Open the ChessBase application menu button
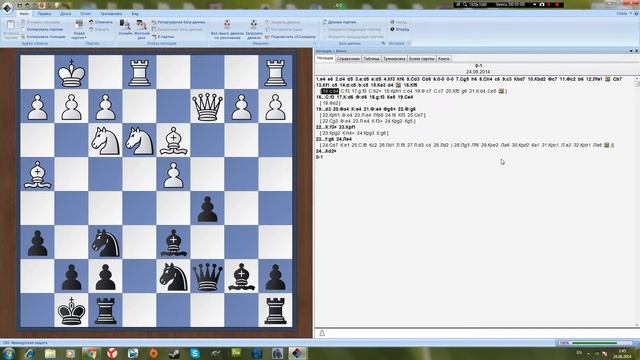This screenshot has width=640, height=360. [7, 7]
